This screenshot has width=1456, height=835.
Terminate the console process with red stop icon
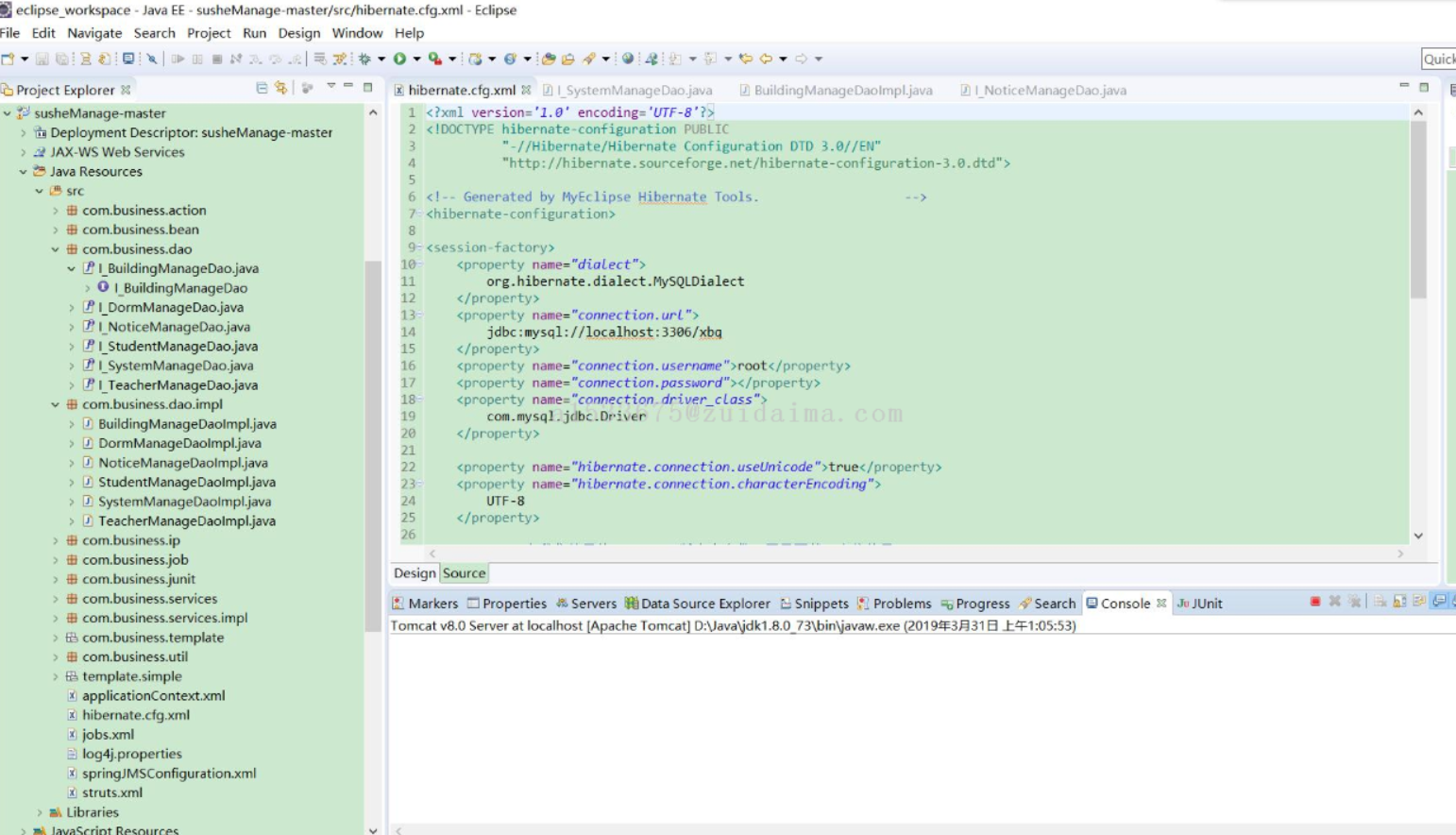[x=1314, y=602]
